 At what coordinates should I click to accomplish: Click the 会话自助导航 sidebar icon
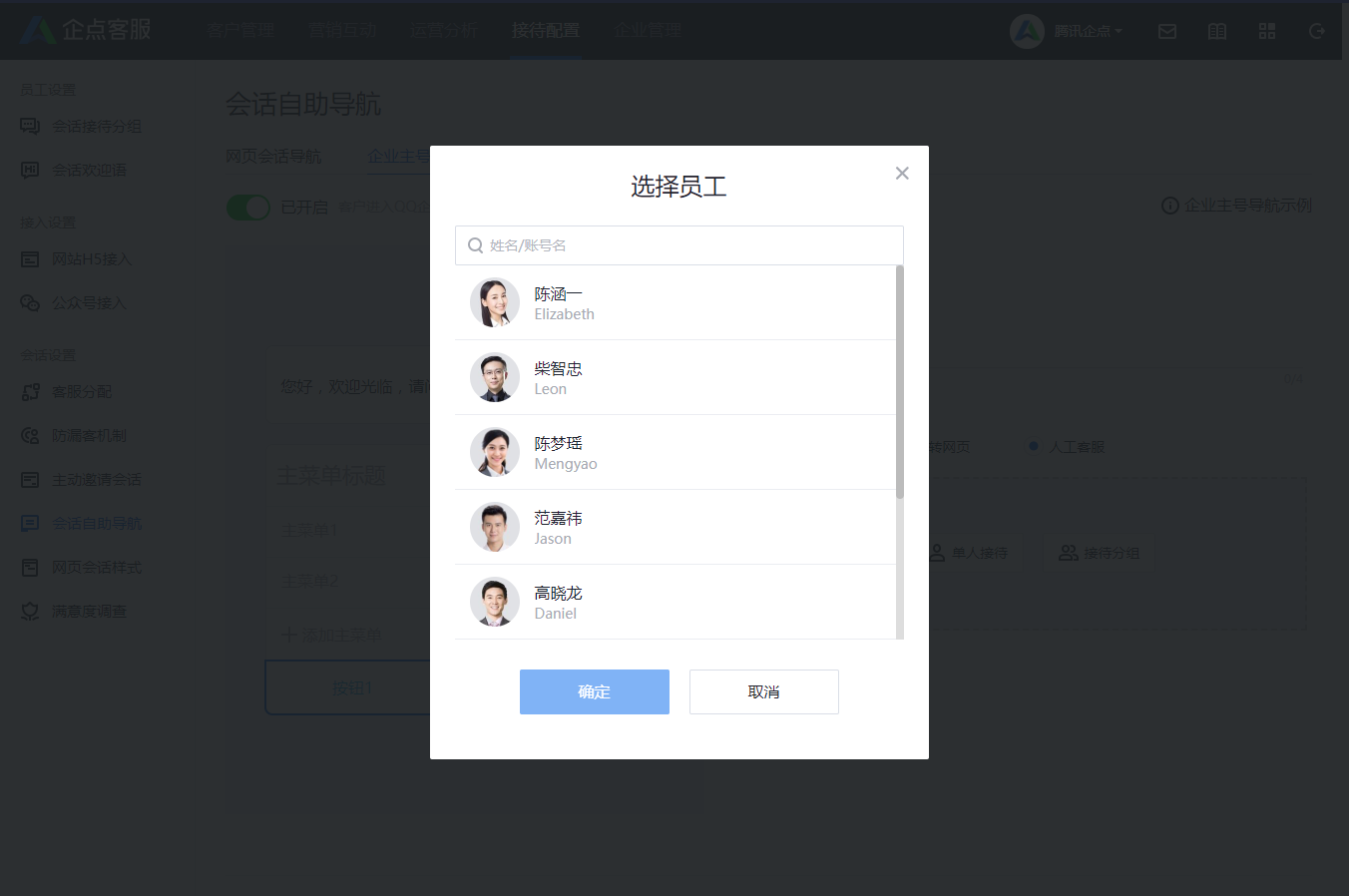pyautogui.click(x=31, y=524)
